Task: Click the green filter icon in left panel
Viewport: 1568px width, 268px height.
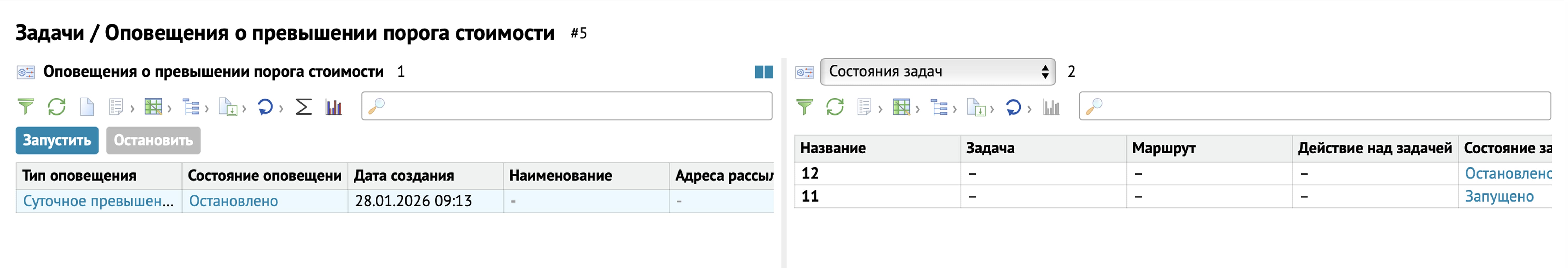Action: pos(26,107)
